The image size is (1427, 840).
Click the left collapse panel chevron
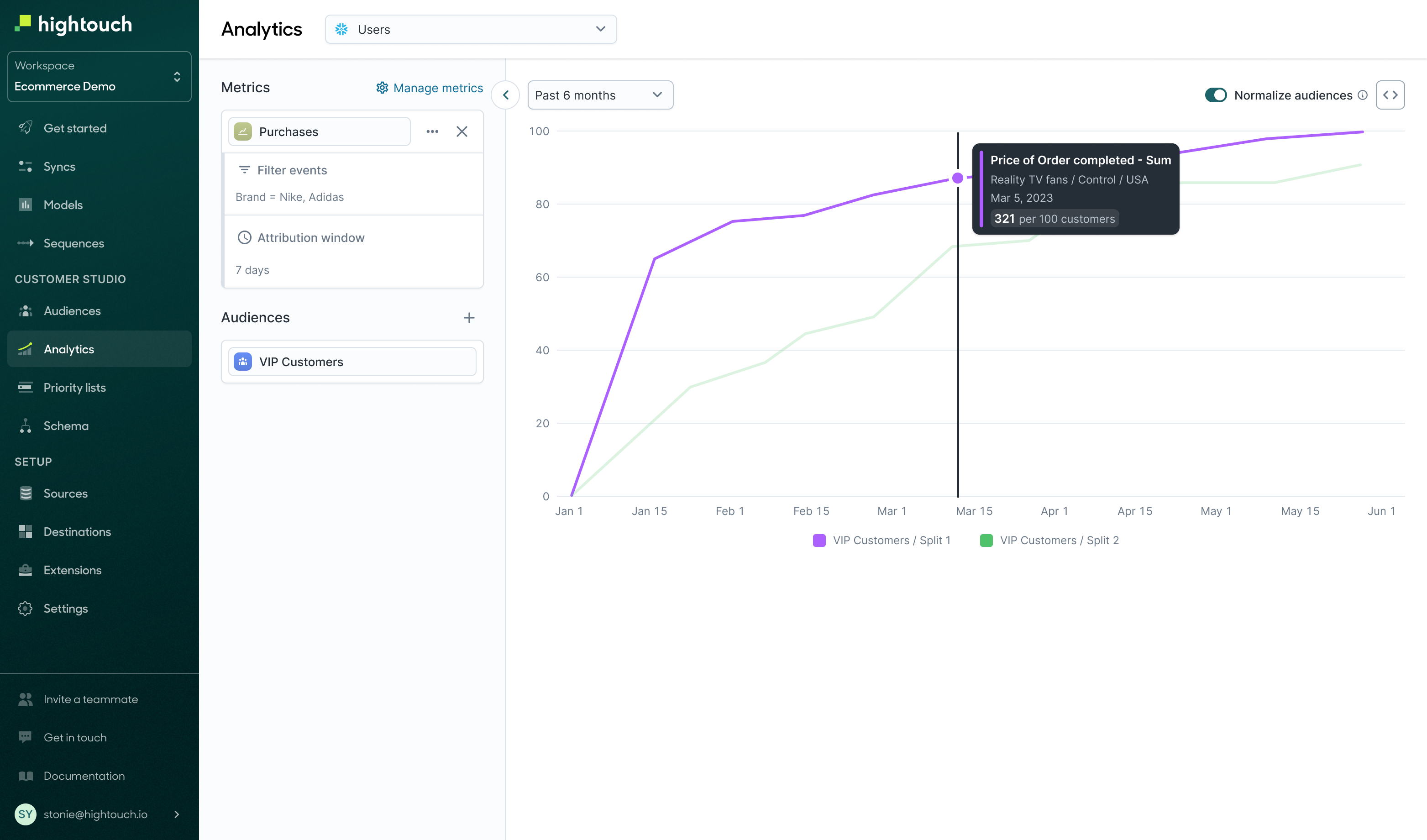[x=506, y=95]
